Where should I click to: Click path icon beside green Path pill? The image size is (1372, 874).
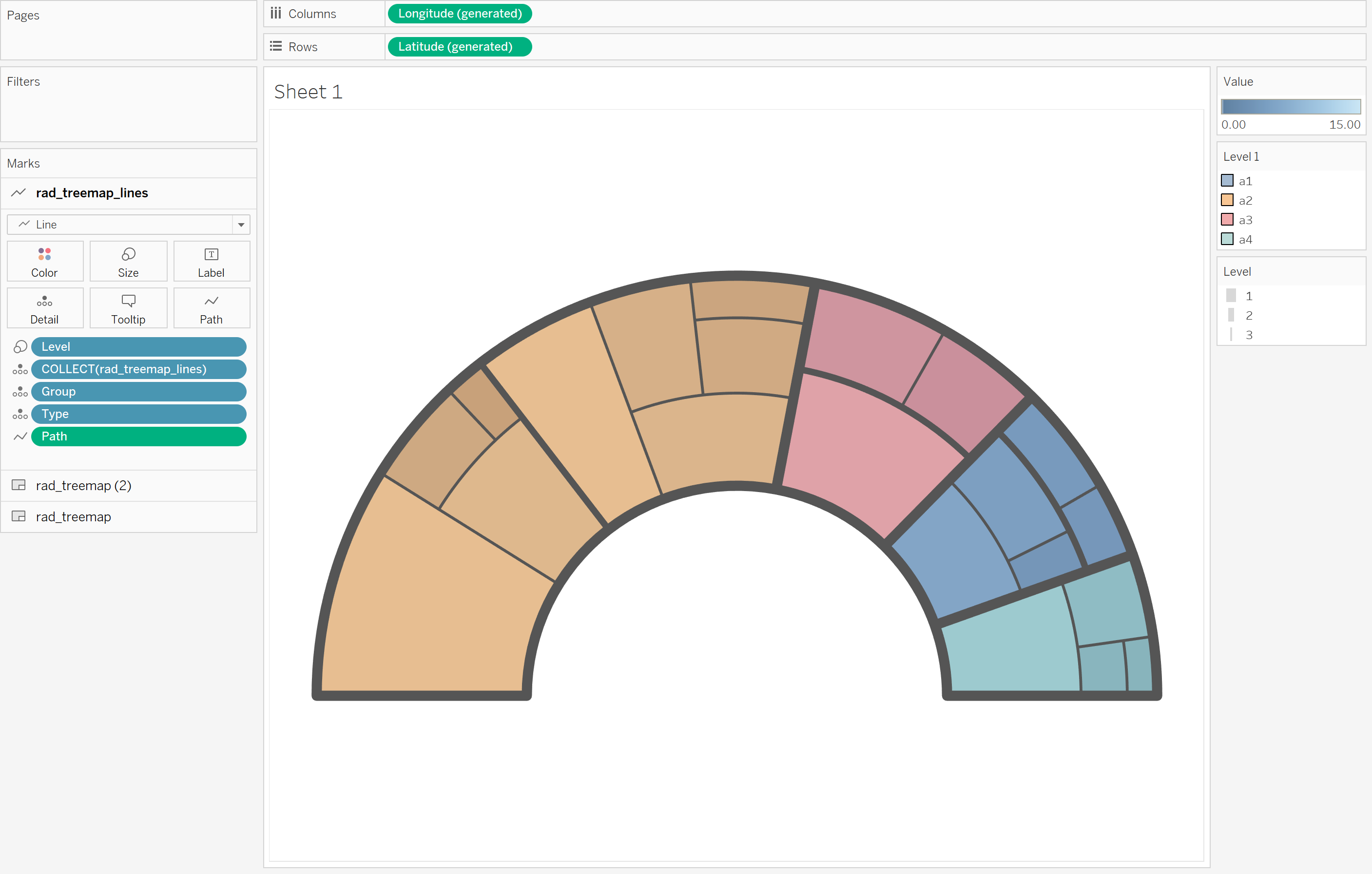20,437
